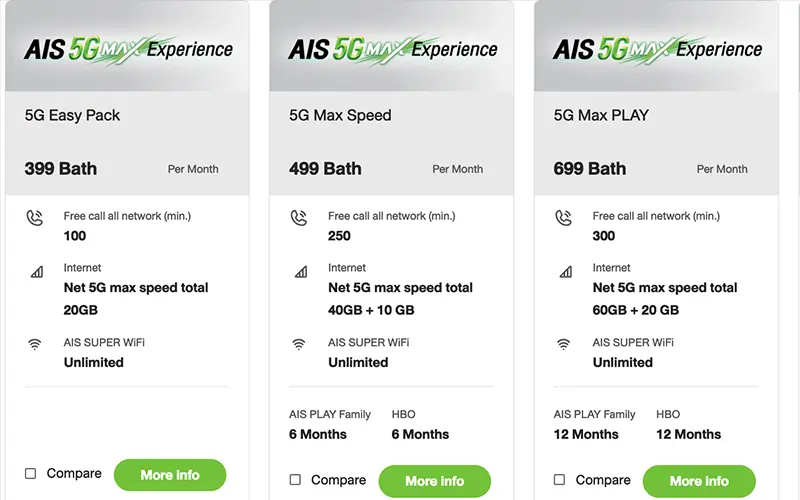Viewport: 800px width, 500px height.
Task: Check Compare box for 5G Max PLAY
Action: click(559, 480)
